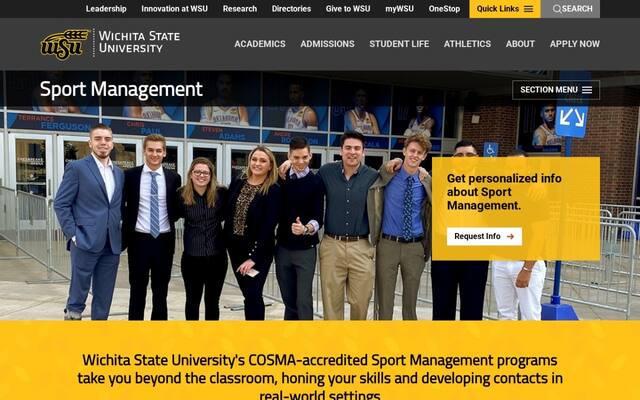Screen dimensions: 640x400
Task: Open the About menu
Action: (x=520, y=44)
